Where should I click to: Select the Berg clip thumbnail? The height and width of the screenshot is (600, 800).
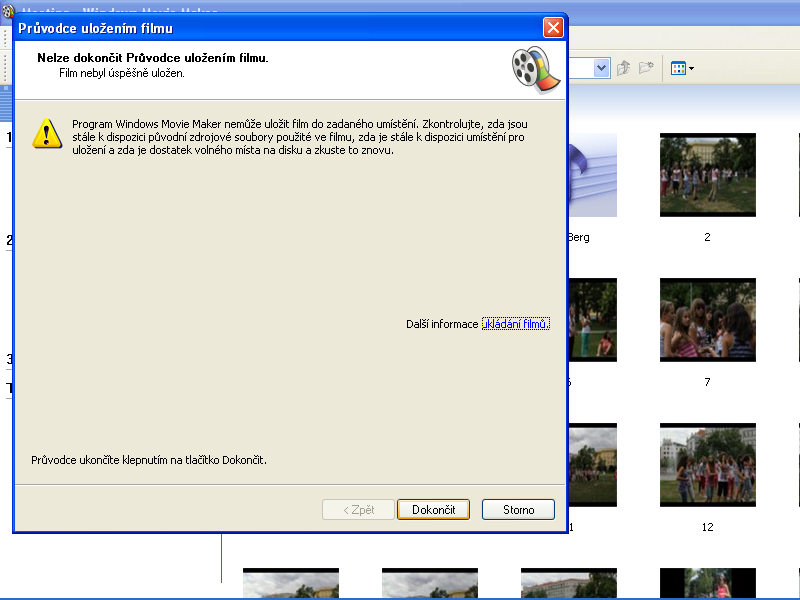[x=593, y=175]
